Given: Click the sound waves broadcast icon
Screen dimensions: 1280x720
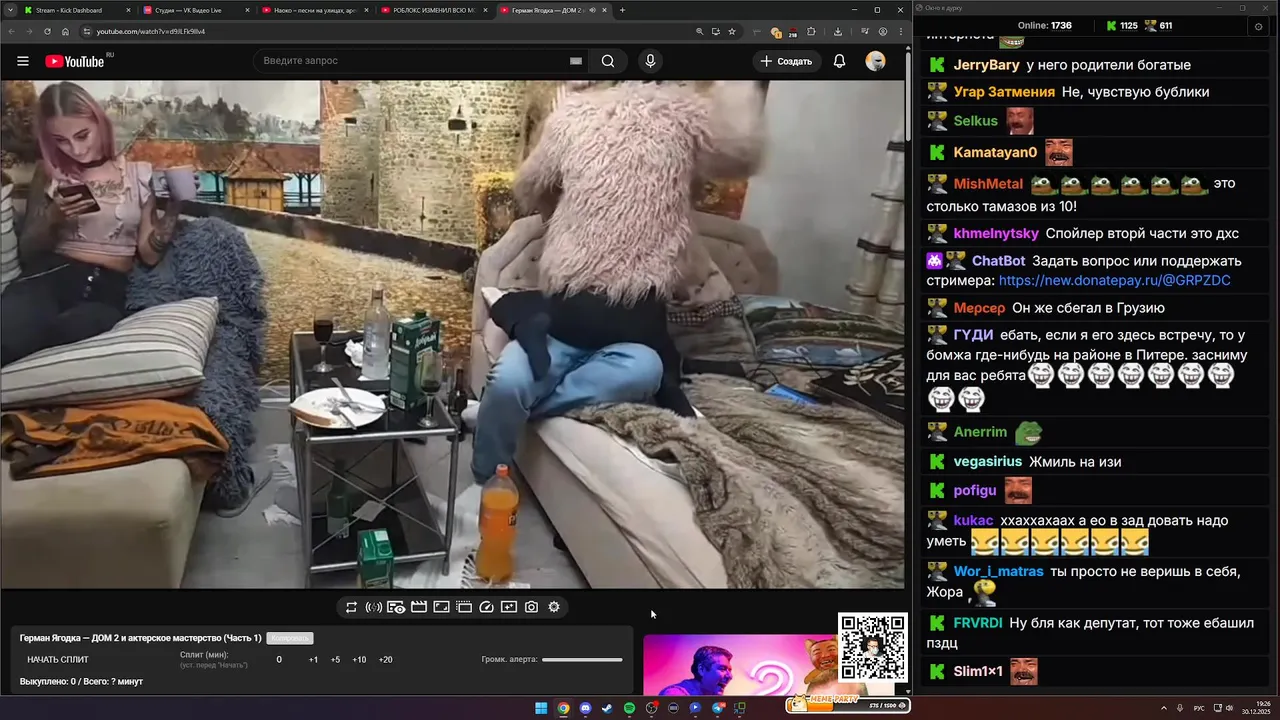Looking at the screenshot, I should pyautogui.click(x=374, y=607).
